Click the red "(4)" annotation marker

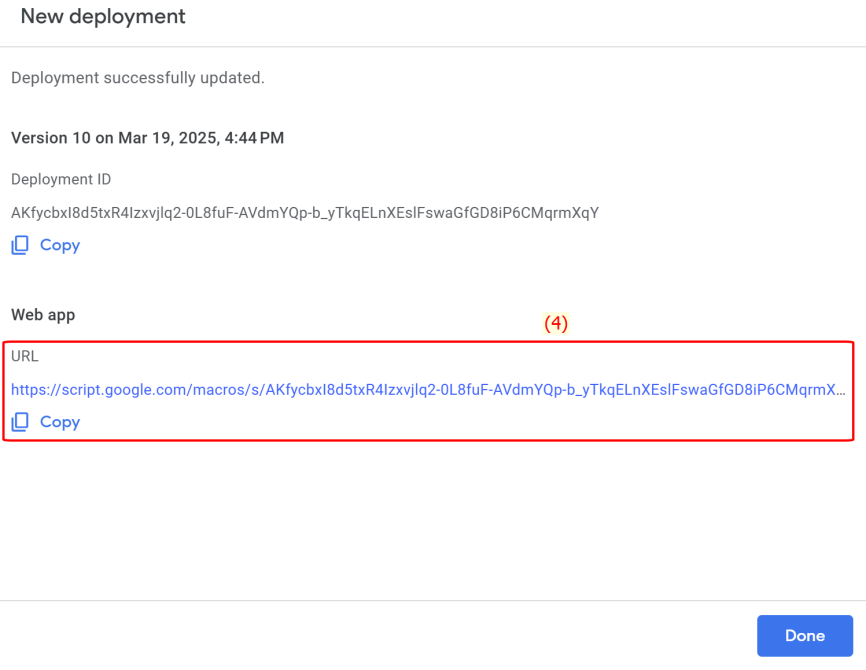coord(556,323)
